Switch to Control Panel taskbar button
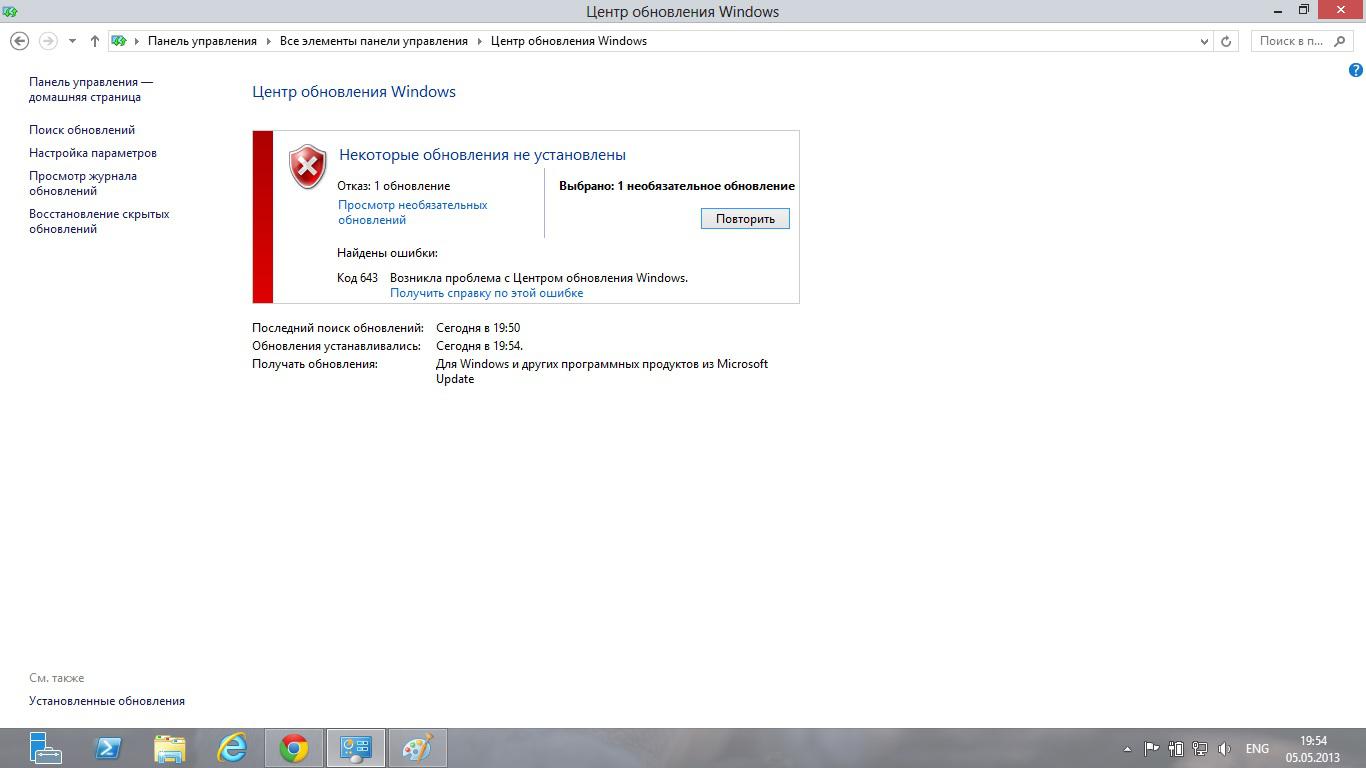 point(355,748)
